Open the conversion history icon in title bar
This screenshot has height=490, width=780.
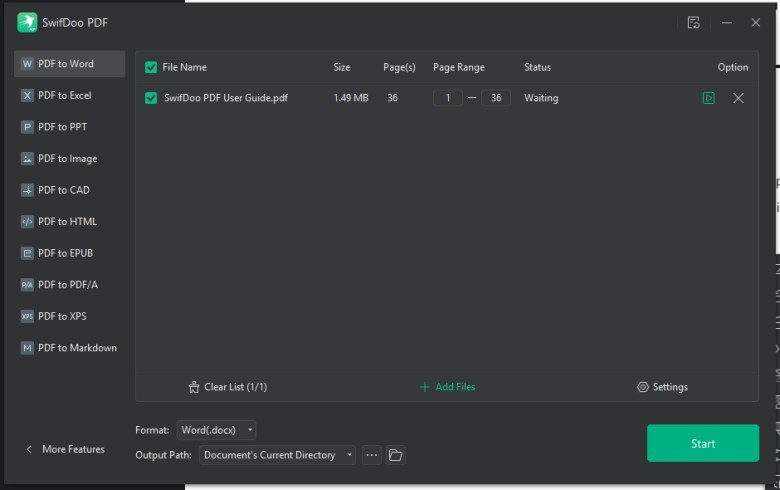693,22
